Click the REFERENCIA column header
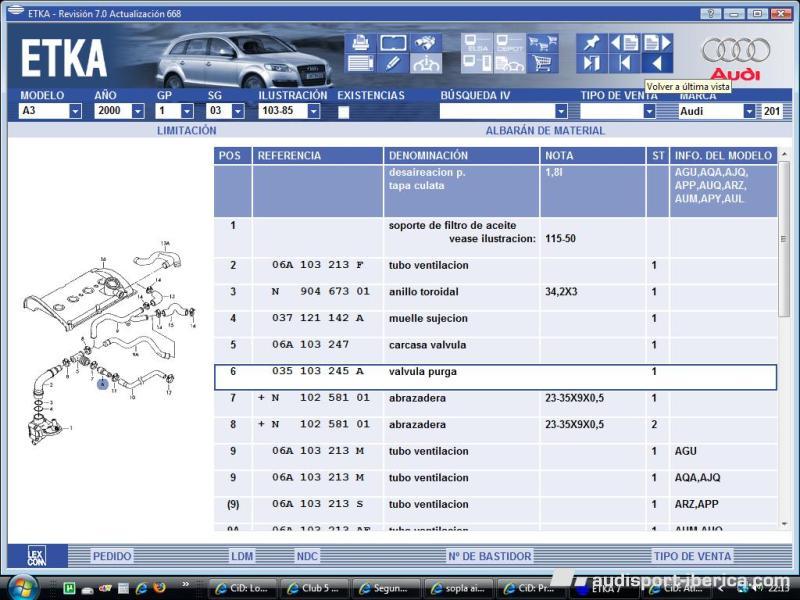Viewport: 800px width, 600px height. tap(317, 156)
